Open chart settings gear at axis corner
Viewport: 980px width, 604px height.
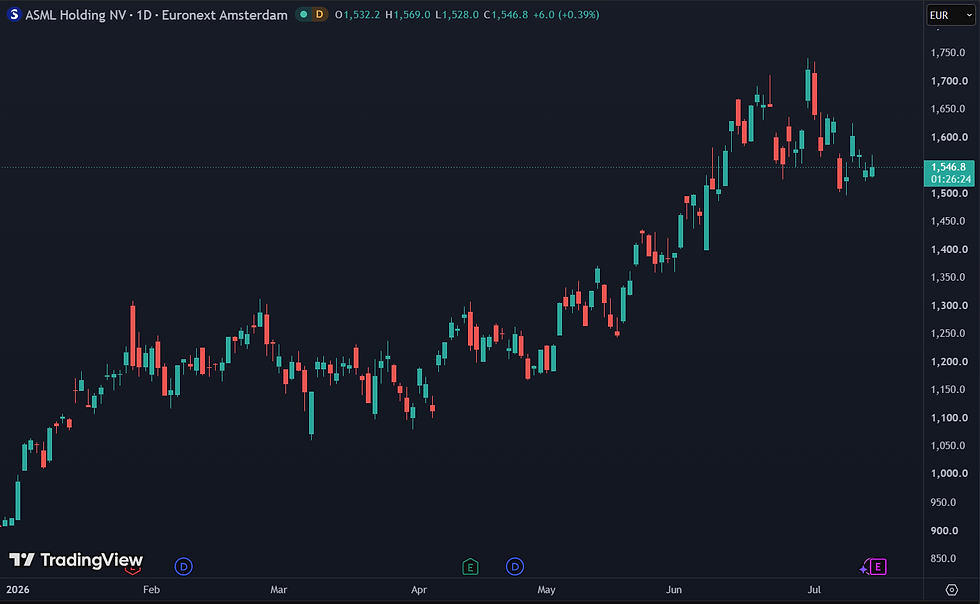coord(951,590)
